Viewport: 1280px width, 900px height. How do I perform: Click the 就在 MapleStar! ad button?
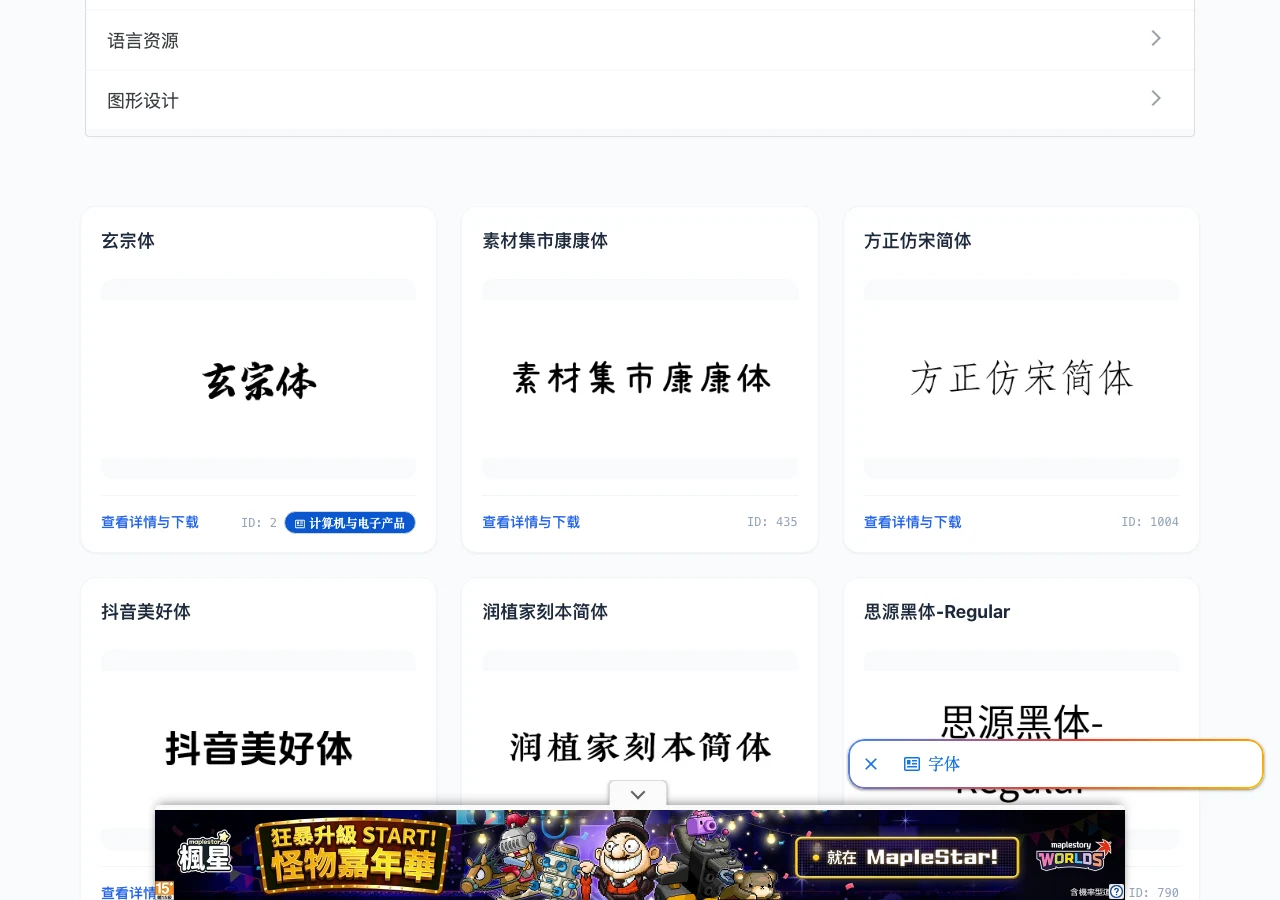[x=907, y=857]
